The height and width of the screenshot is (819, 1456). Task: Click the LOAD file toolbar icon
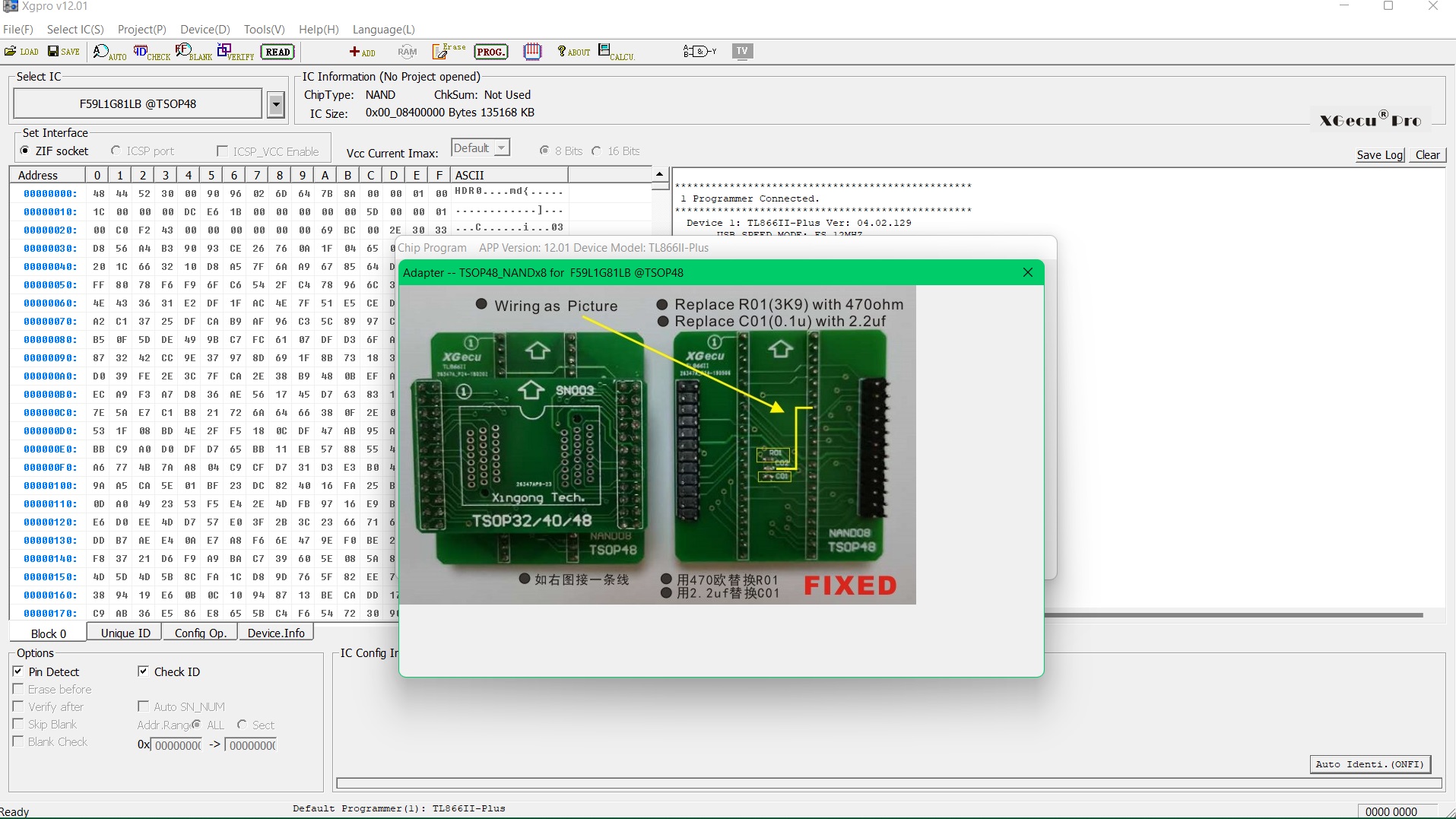tap(21, 51)
